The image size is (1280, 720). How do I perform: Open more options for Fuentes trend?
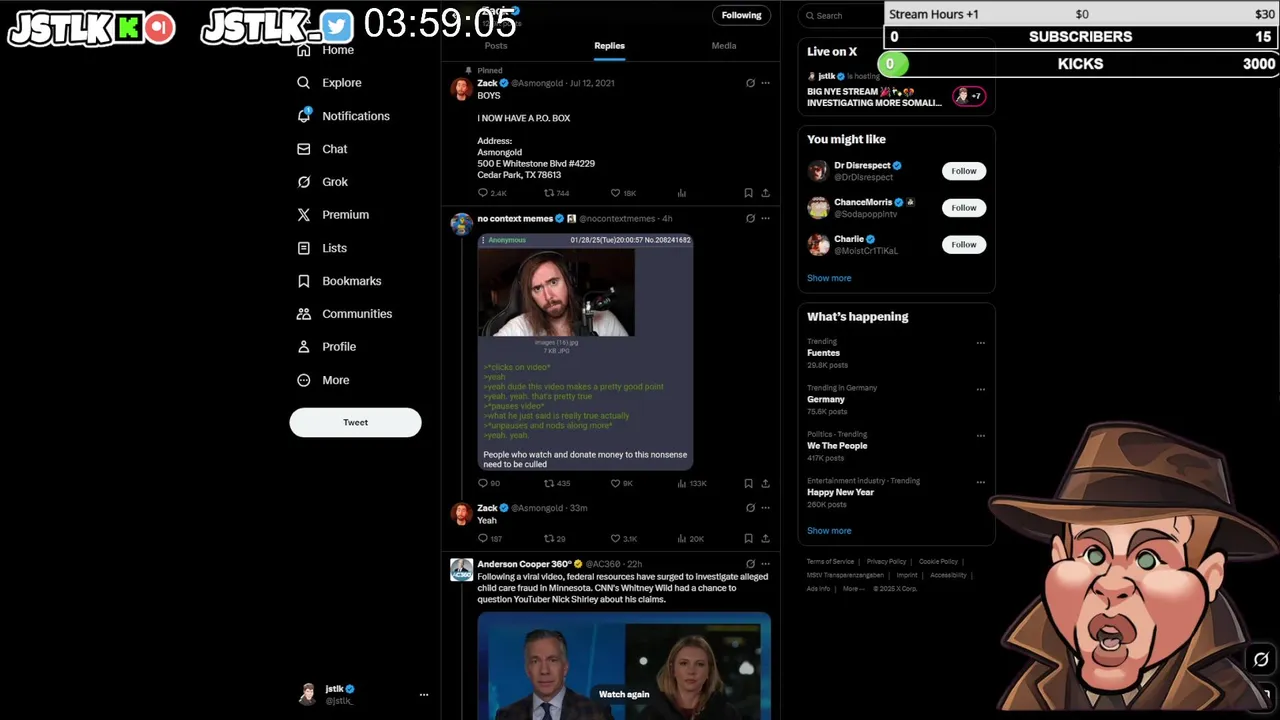click(980, 343)
